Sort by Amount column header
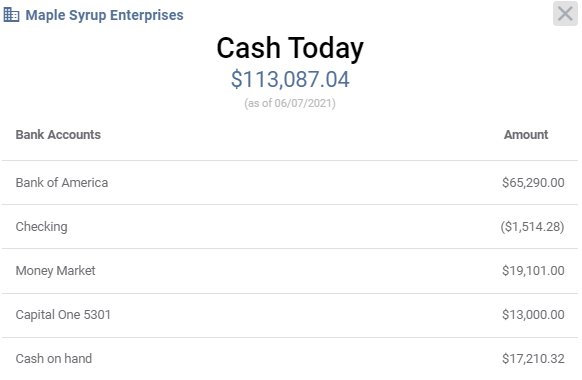The height and width of the screenshot is (380, 582). pos(526,134)
